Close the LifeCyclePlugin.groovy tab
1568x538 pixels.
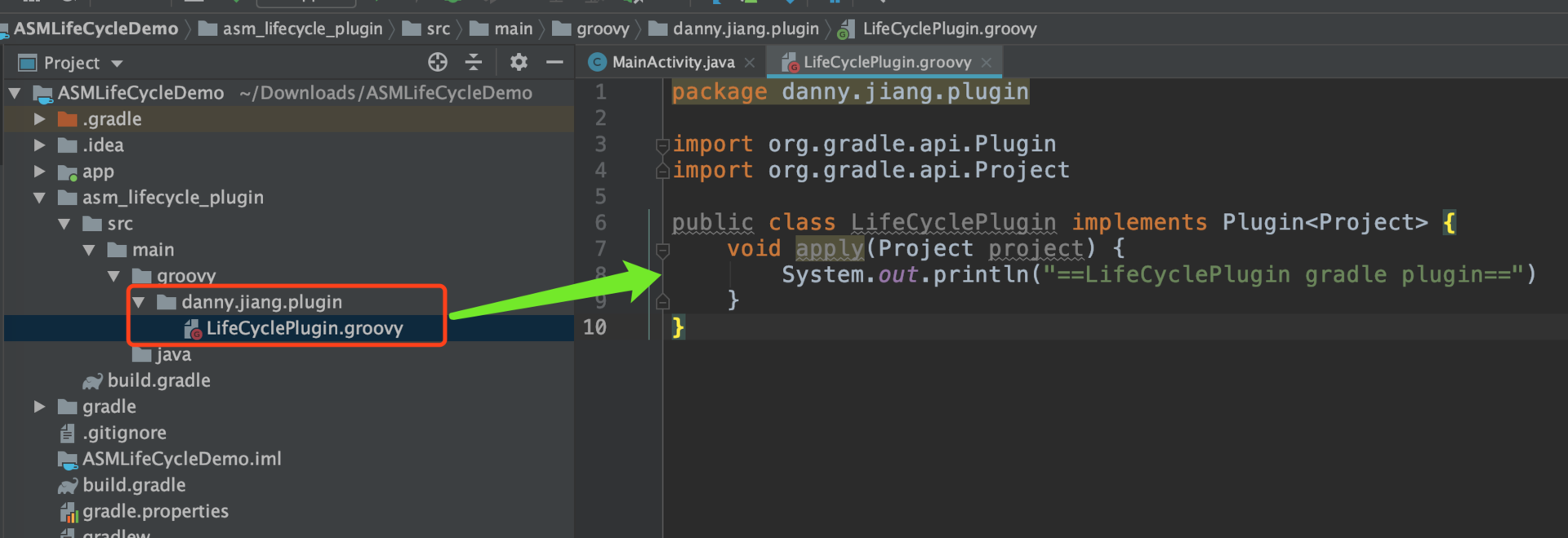tap(987, 62)
